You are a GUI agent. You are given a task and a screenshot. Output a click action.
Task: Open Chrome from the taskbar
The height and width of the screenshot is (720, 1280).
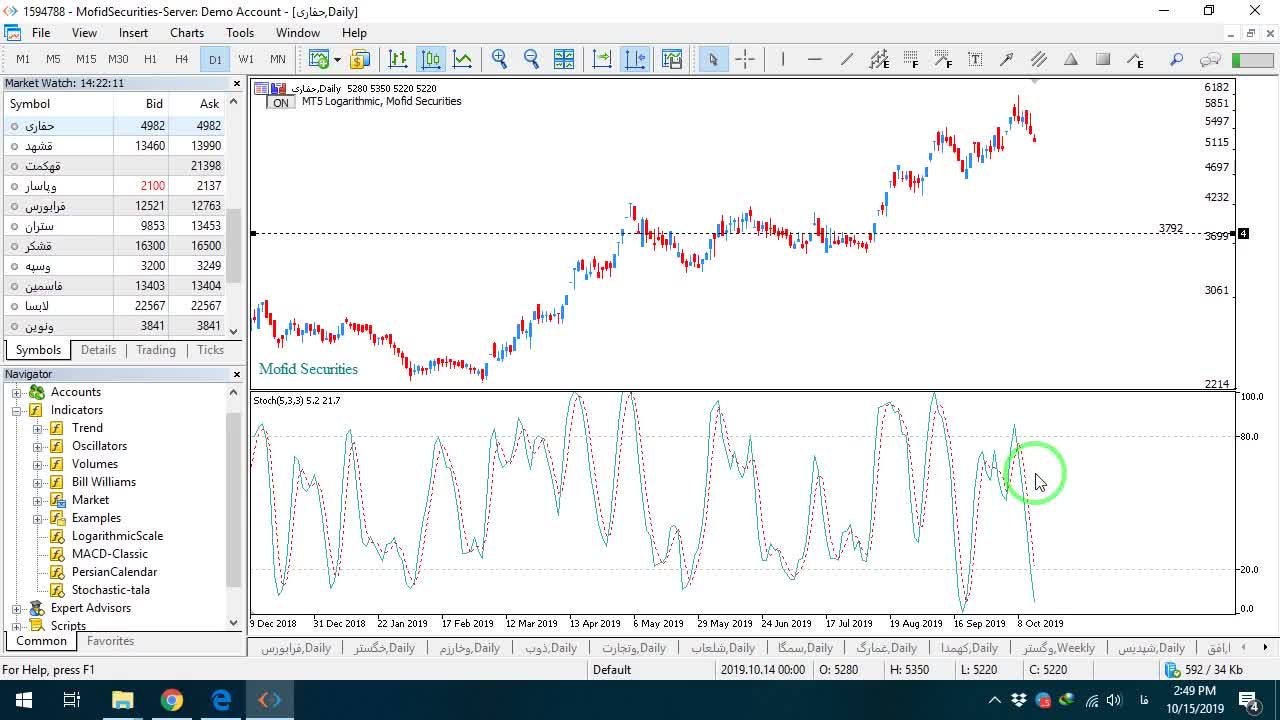tap(172, 700)
